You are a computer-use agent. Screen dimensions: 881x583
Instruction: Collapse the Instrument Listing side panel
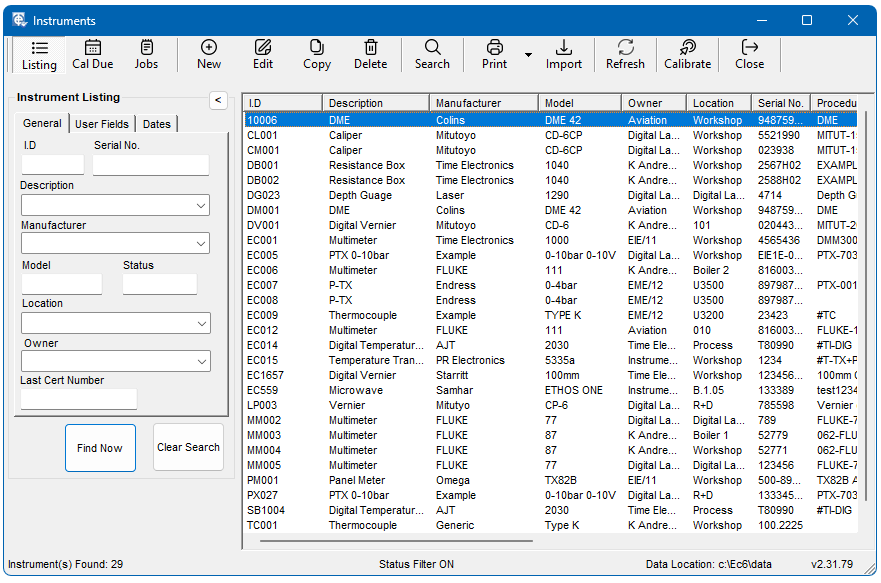(218, 99)
